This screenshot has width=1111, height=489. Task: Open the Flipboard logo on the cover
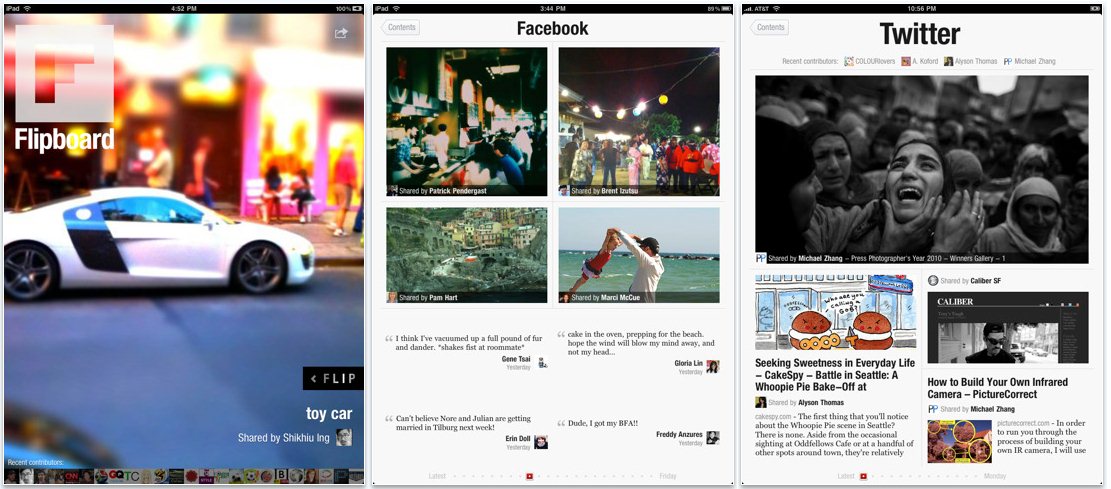[64, 89]
